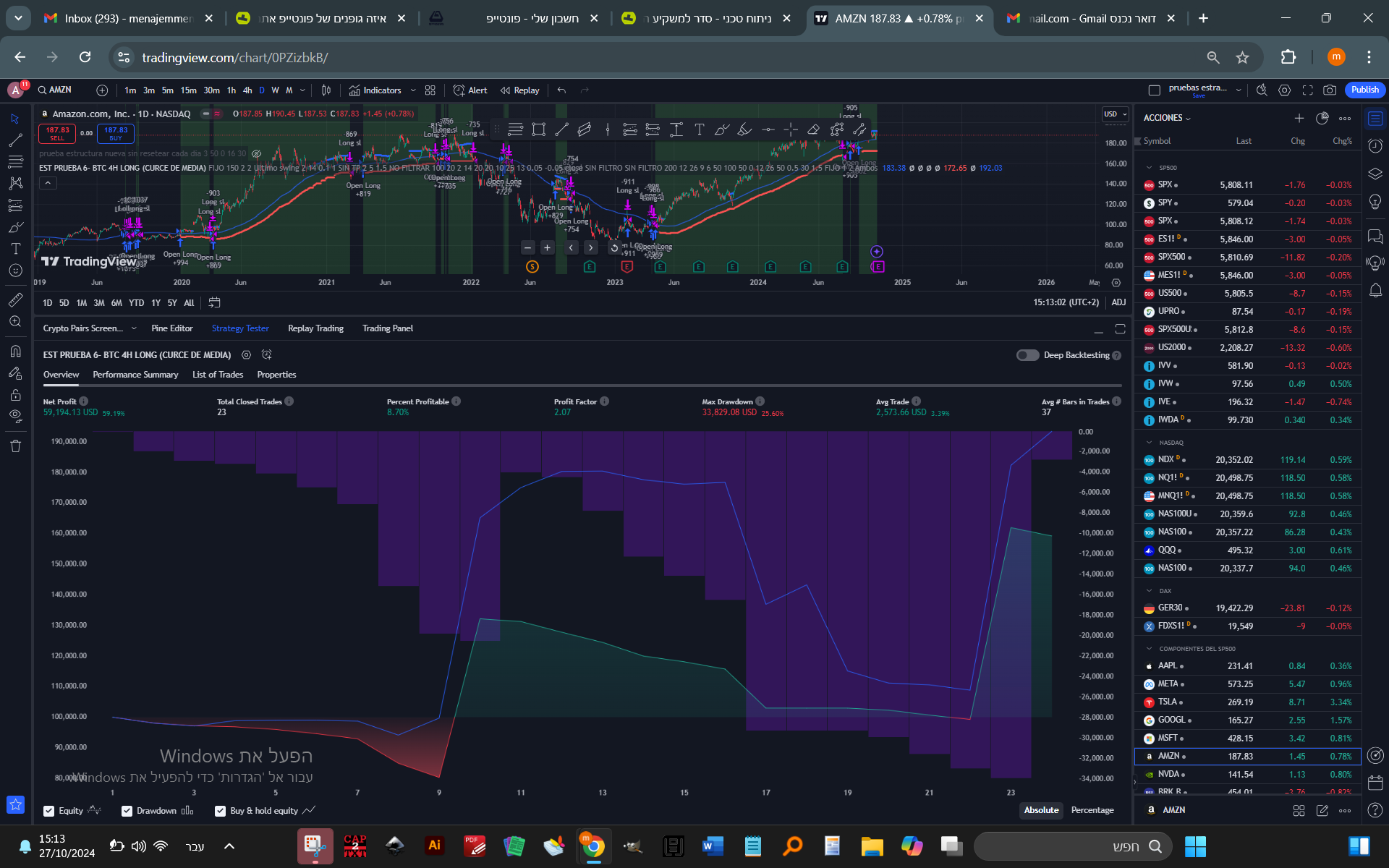Screen dimensions: 1389x868
Task: Collapse the NASDAQ watchlist section
Action: [x=1150, y=443]
